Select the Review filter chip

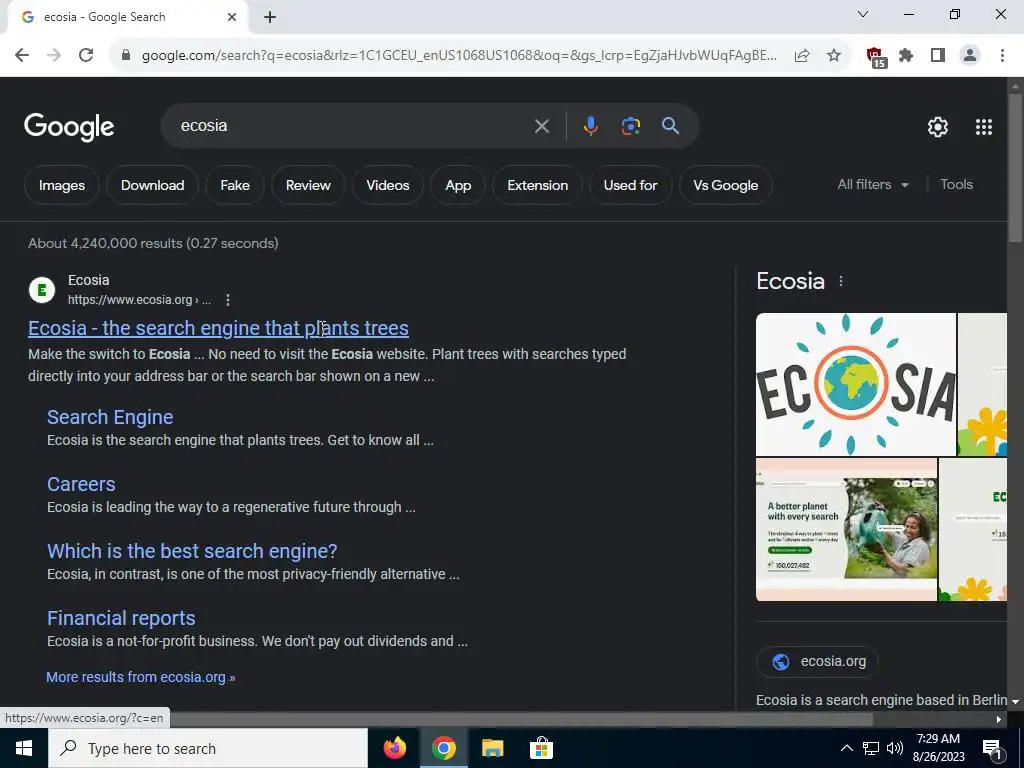(308, 185)
